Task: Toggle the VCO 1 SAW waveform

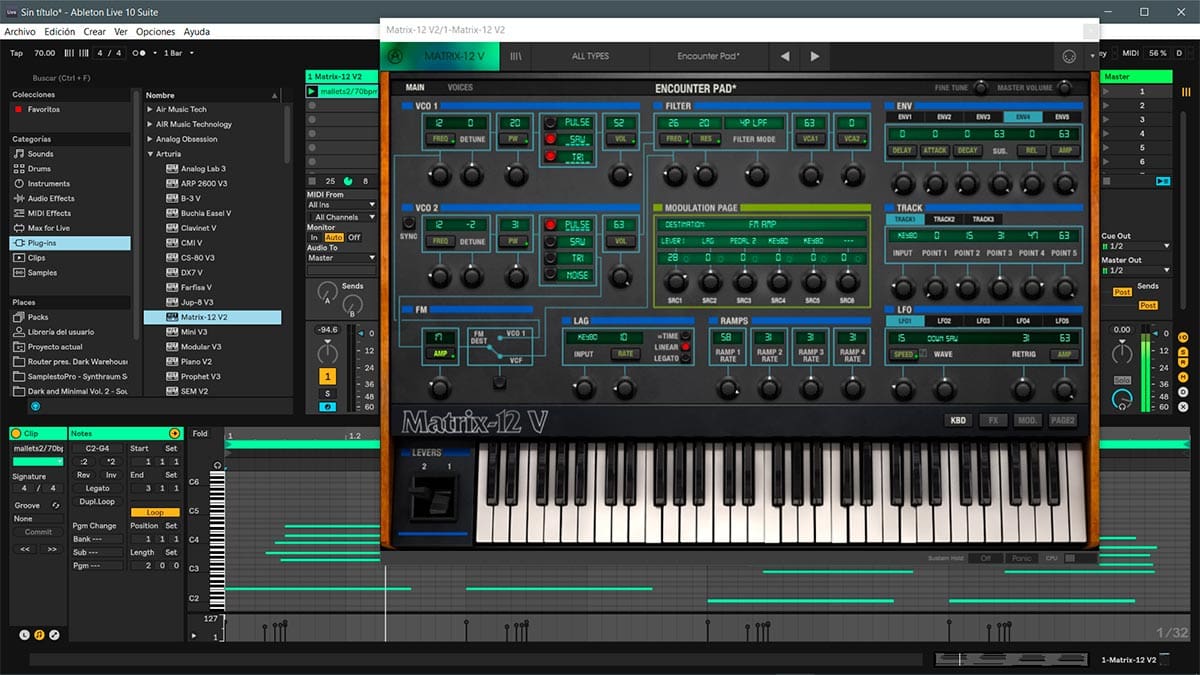Action: (x=550, y=139)
